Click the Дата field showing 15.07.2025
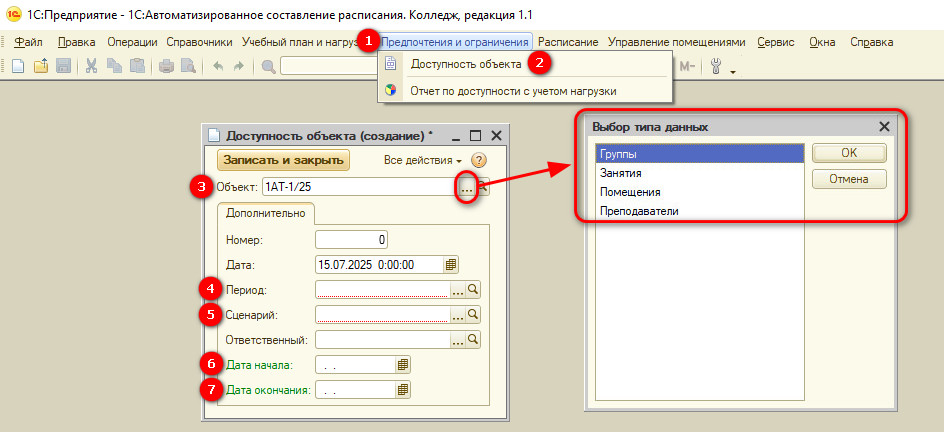 (x=379, y=264)
